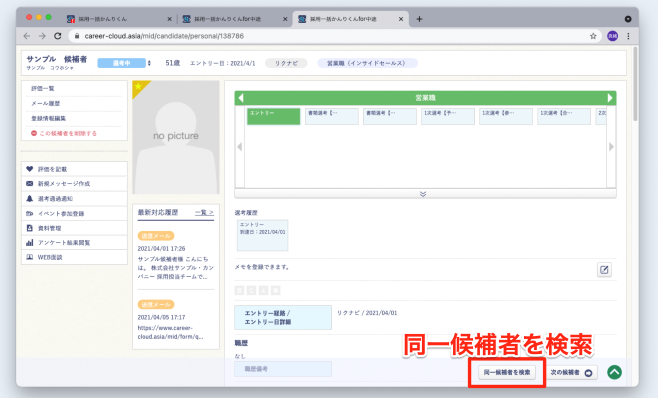Image resolution: width=658 pixels, height=398 pixels.
Task: Bookmark the page with the star icon
Action: point(593,36)
